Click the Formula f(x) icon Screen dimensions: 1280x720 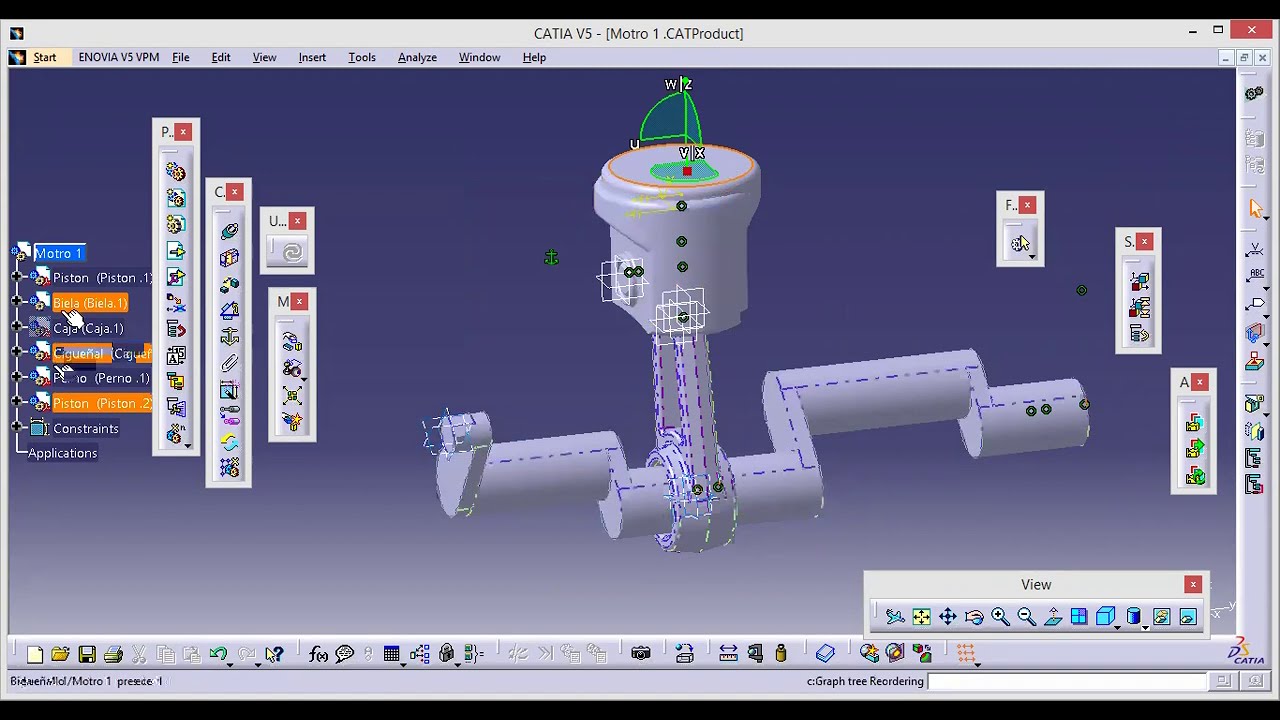click(x=318, y=654)
